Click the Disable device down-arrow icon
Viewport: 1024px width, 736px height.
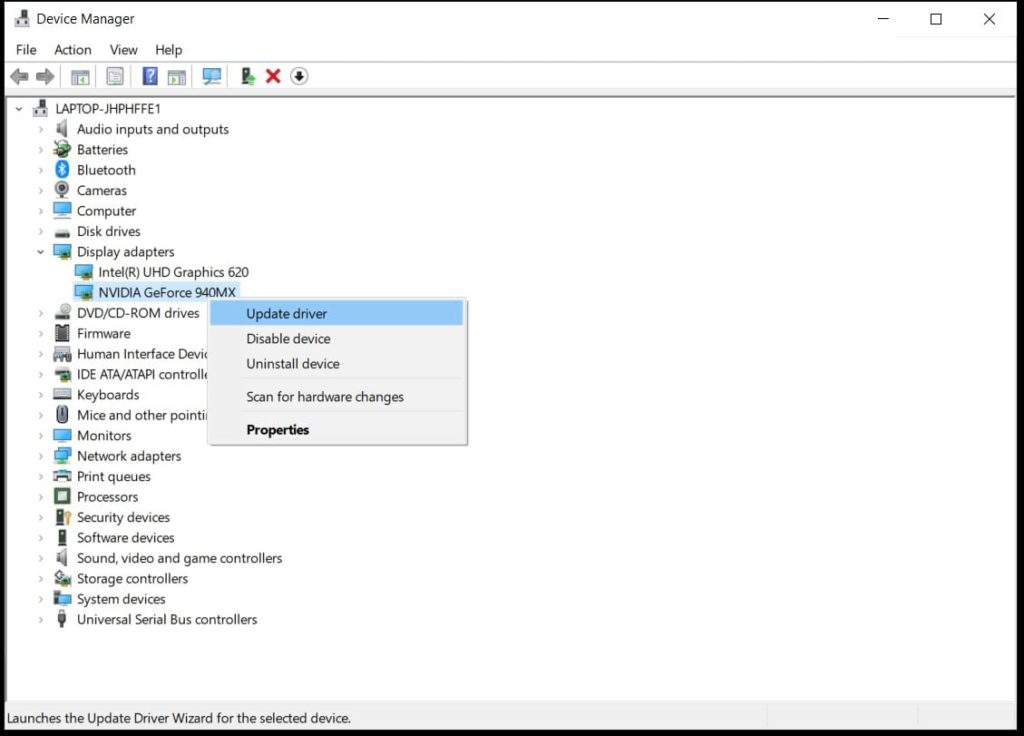pos(299,76)
